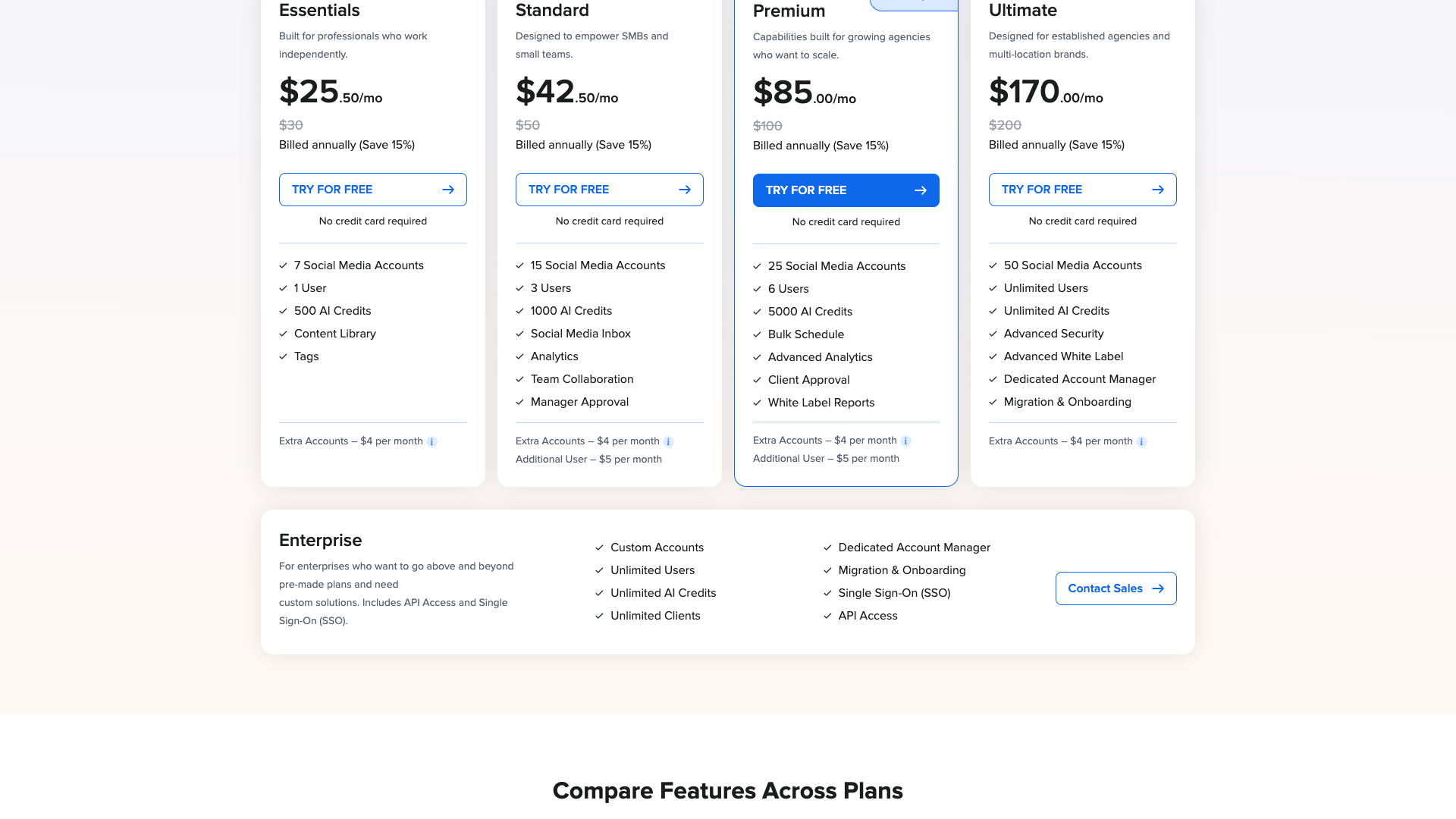This screenshot has height=819, width=1456.
Task: Start a free trial of the Standard plan
Action: click(609, 190)
